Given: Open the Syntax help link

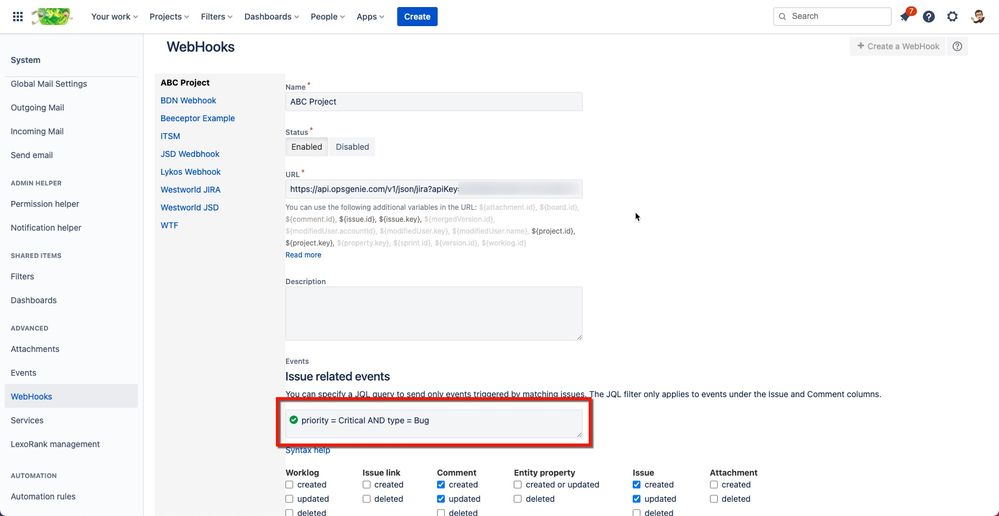Looking at the screenshot, I should 308,450.
